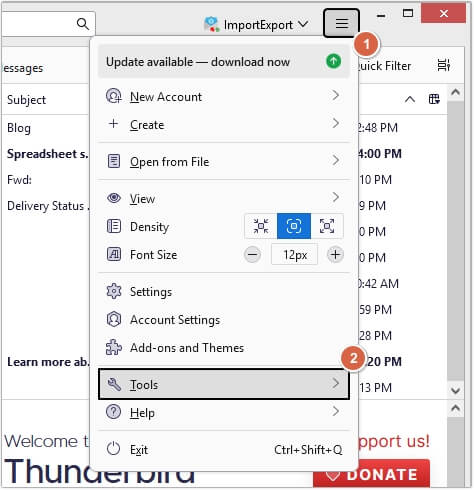474x490 pixels.
Task: Click Update available download now banner
Action: (x=224, y=62)
